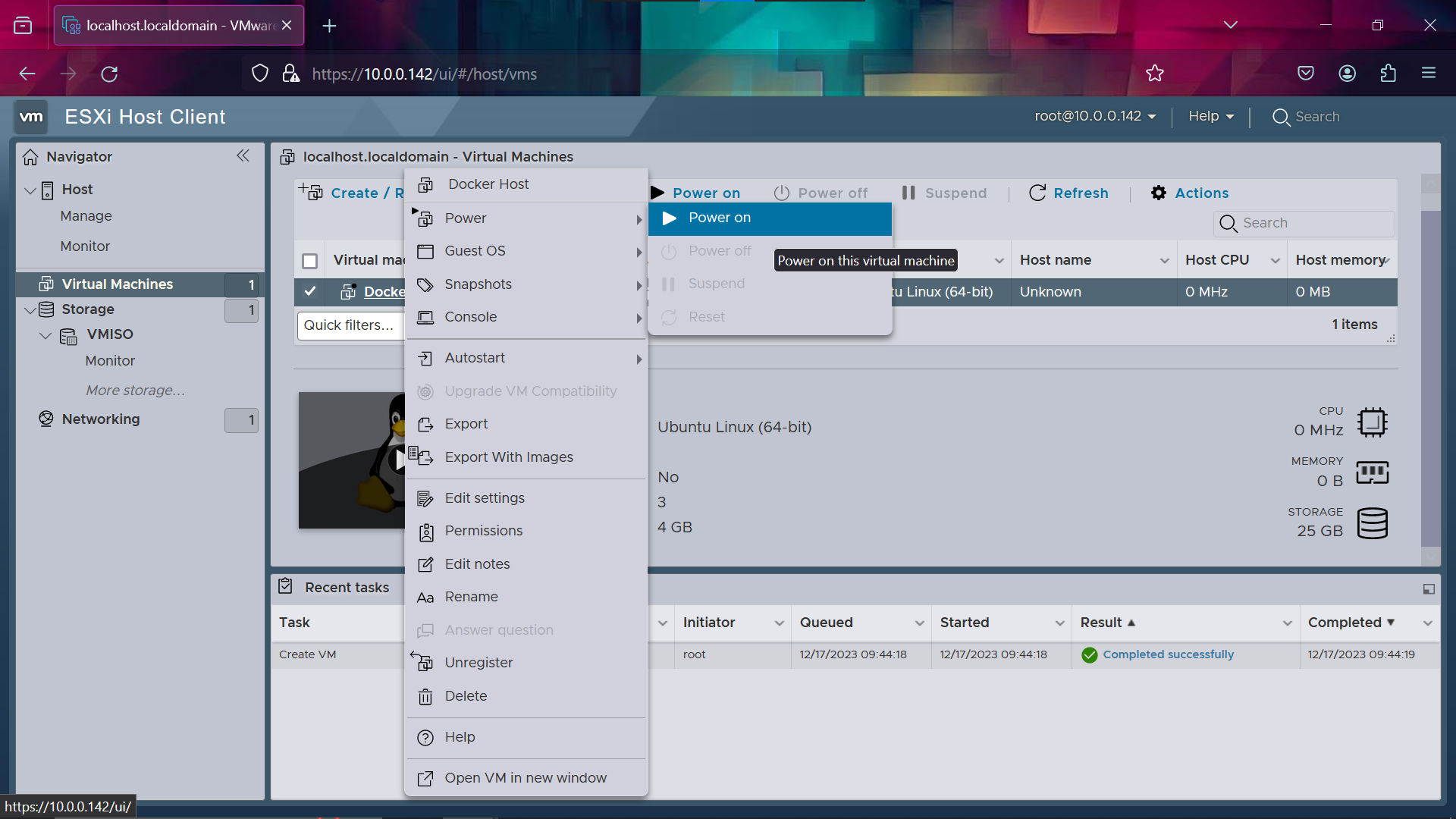The width and height of the screenshot is (1456, 819).
Task: Open a new browser tab
Action: [329, 26]
